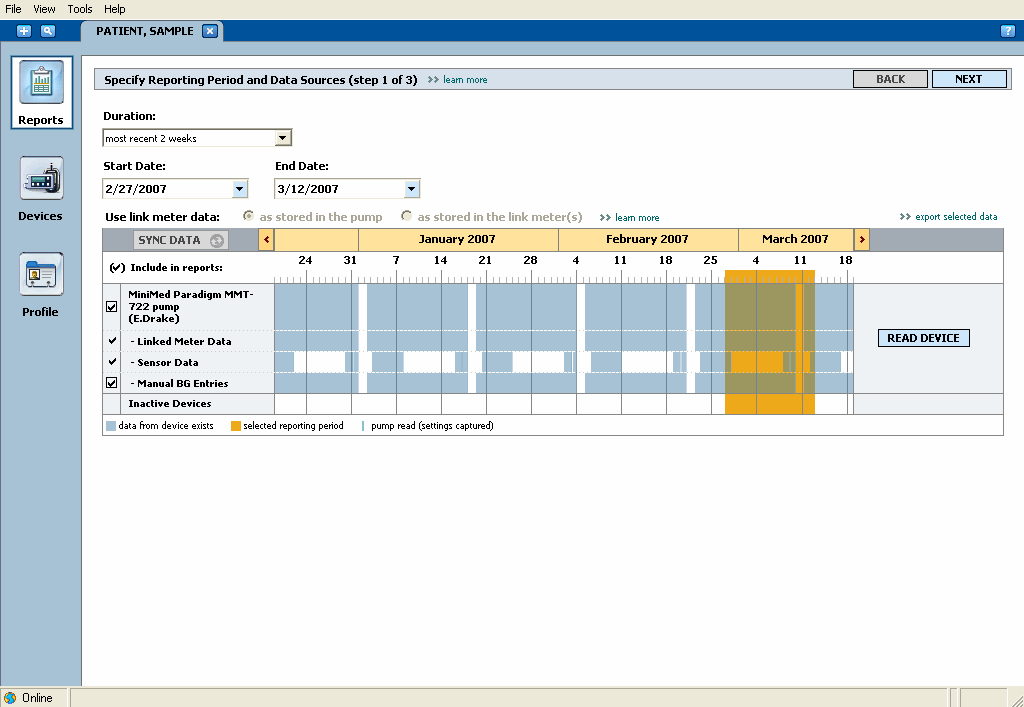Toggle Linked Meter Data checkmark
Viewport: 1024px width, 707px height.
[112, 341]
